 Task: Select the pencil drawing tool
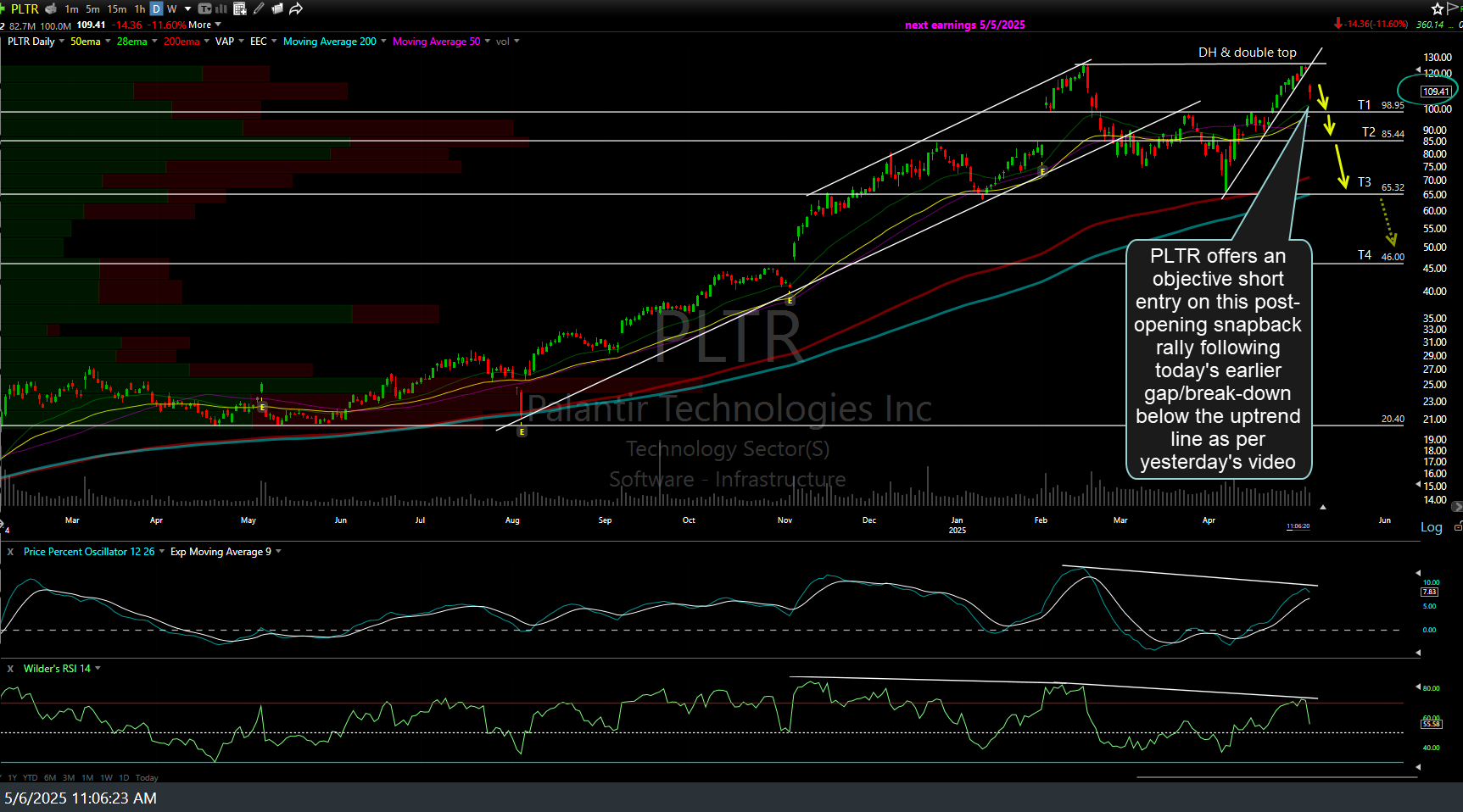tap(259, 8)
